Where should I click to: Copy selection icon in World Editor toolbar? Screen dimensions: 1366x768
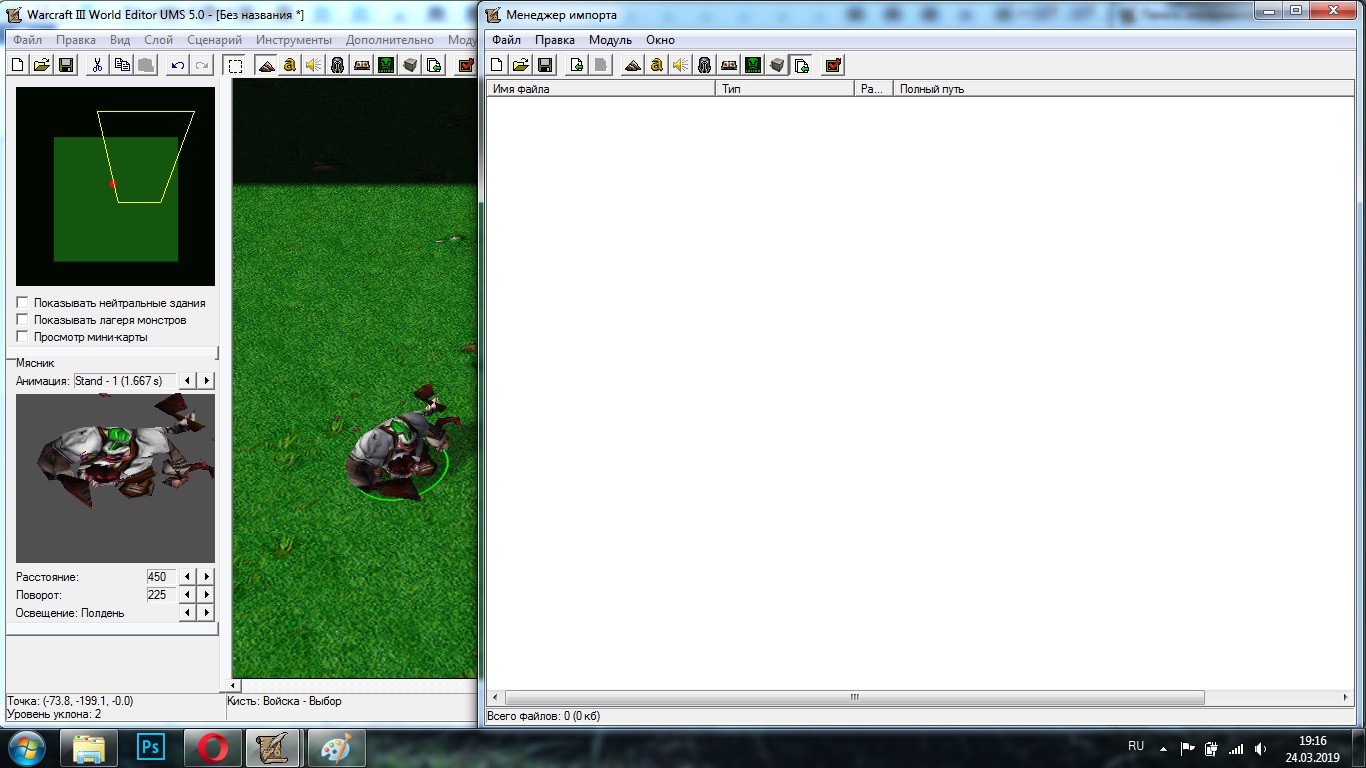122,65
